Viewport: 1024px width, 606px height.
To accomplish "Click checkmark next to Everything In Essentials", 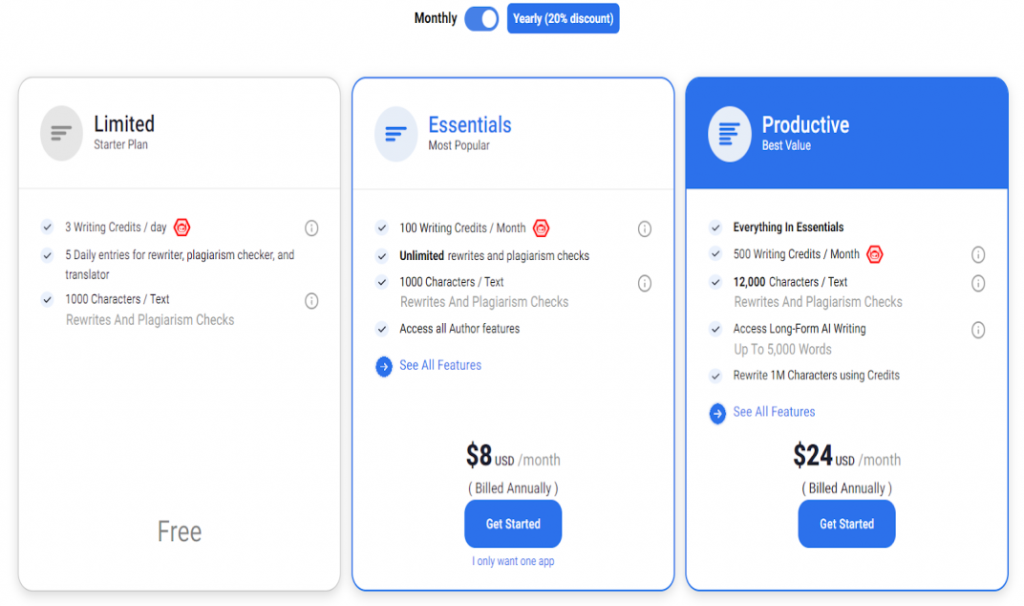I will click(716, 227).
